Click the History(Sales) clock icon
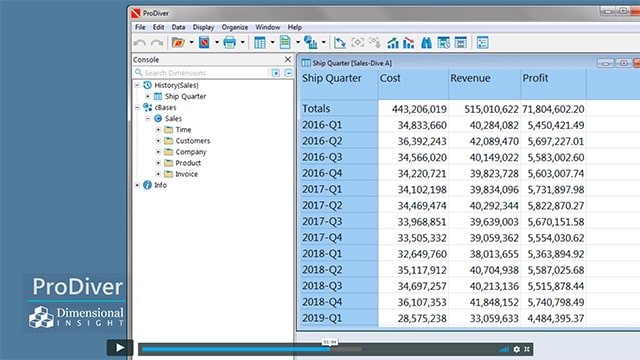The height and width of the screenshot is (360, 640). [147, 85]
